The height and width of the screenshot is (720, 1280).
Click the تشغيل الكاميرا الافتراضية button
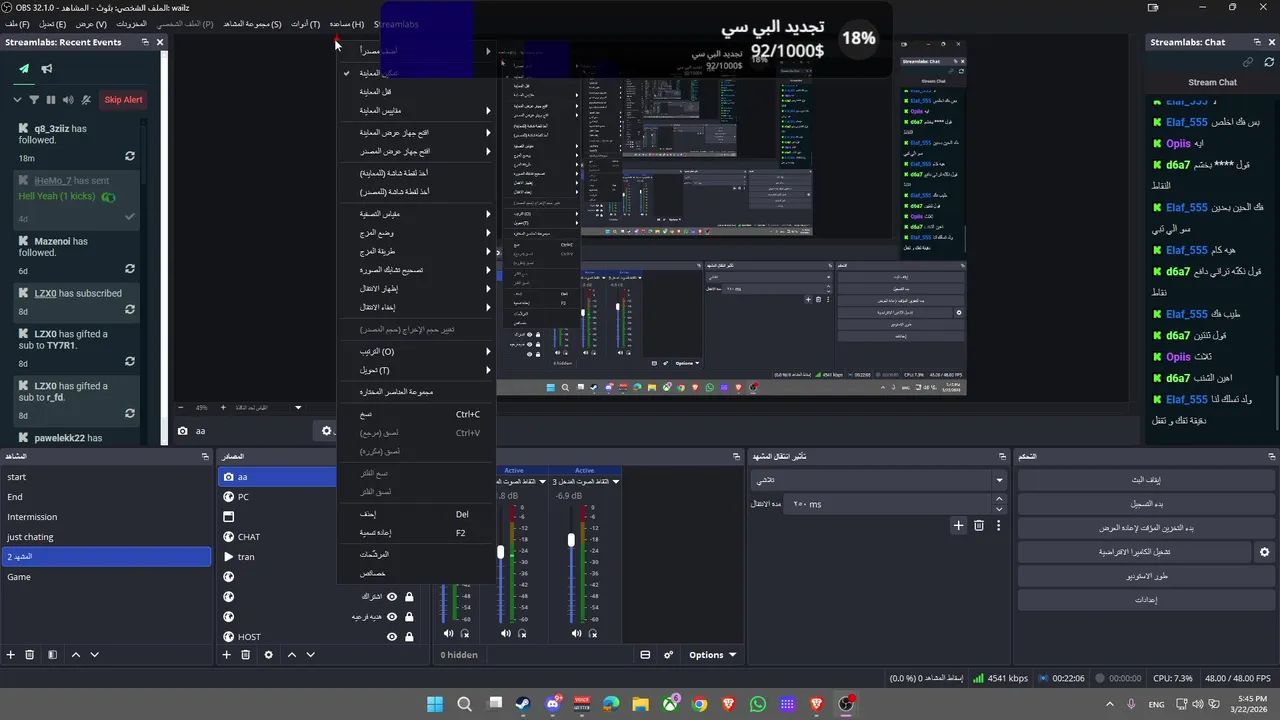pos(1134,552)
